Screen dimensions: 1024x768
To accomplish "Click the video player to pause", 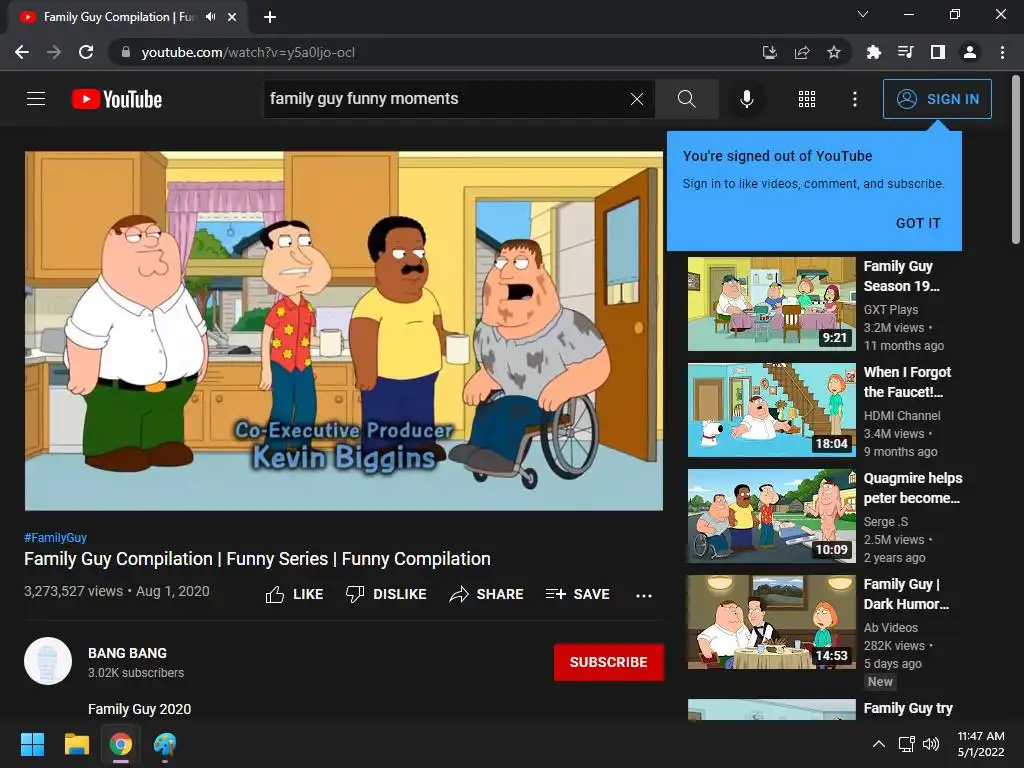I will [x=344, y=330].
